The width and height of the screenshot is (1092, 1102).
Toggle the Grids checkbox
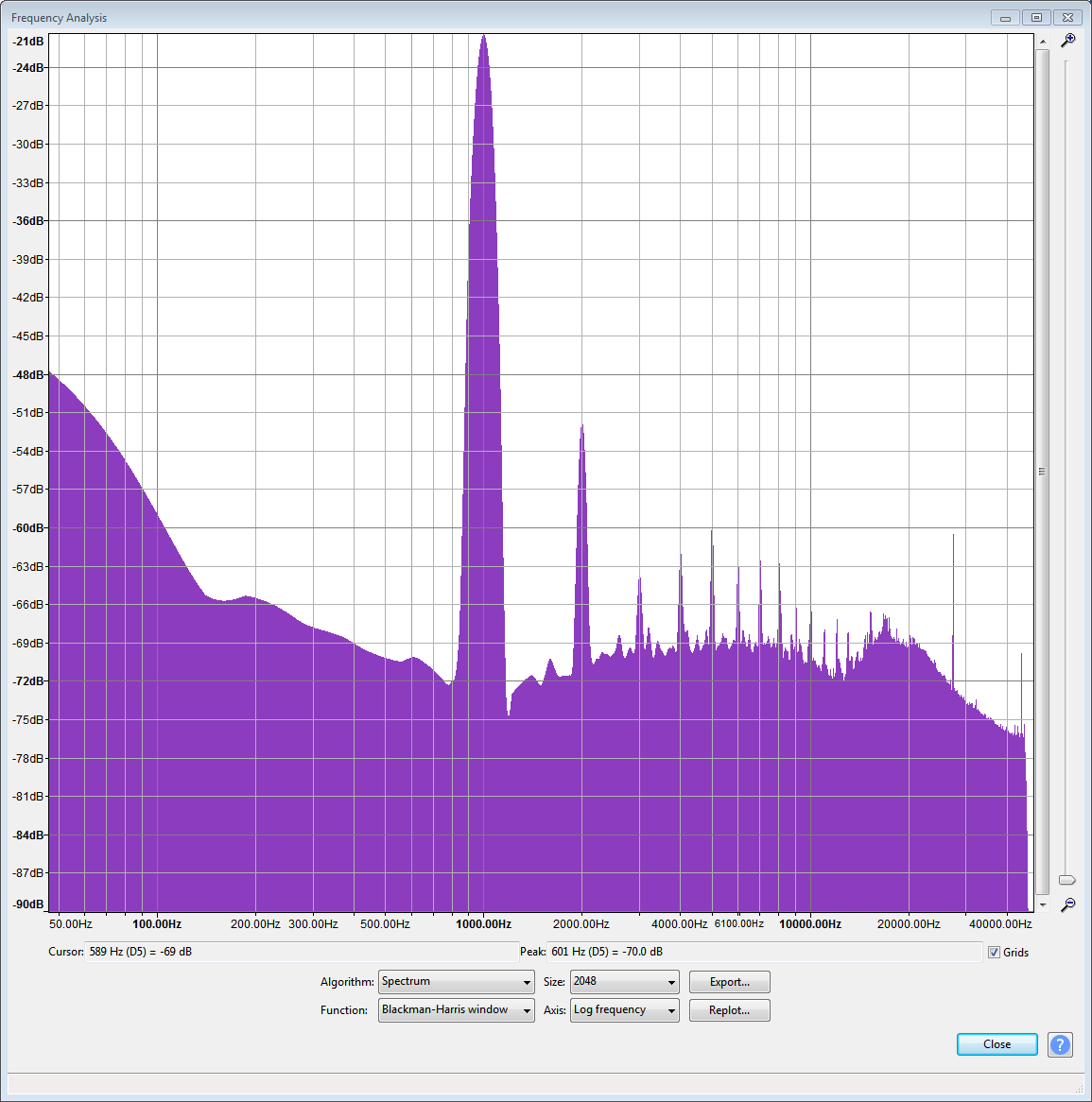pyautogui.click(x=994, y=953)
